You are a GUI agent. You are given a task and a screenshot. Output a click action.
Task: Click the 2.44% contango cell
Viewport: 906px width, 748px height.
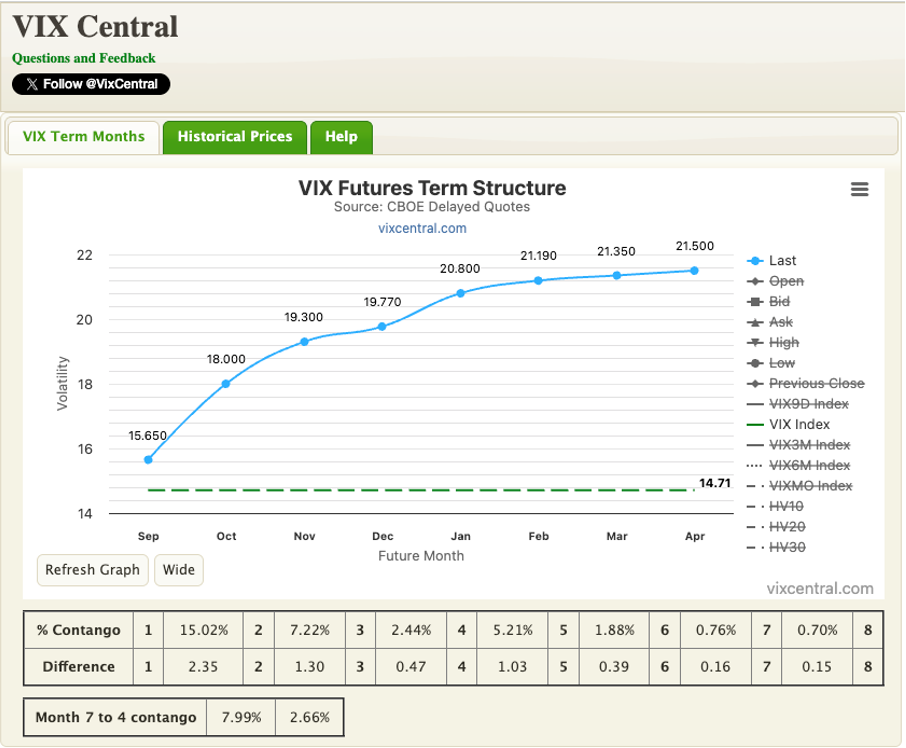[x=411, y=630]
